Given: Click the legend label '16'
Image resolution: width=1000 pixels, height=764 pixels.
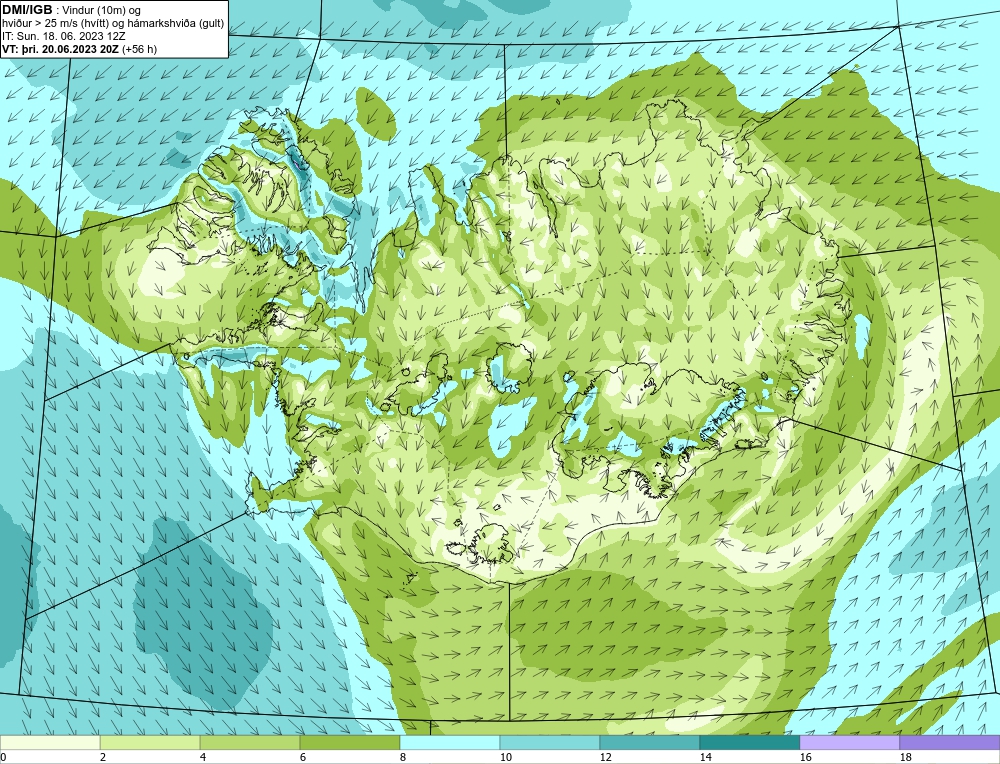Looking at the screenshot, I should (x=805, y=757).
